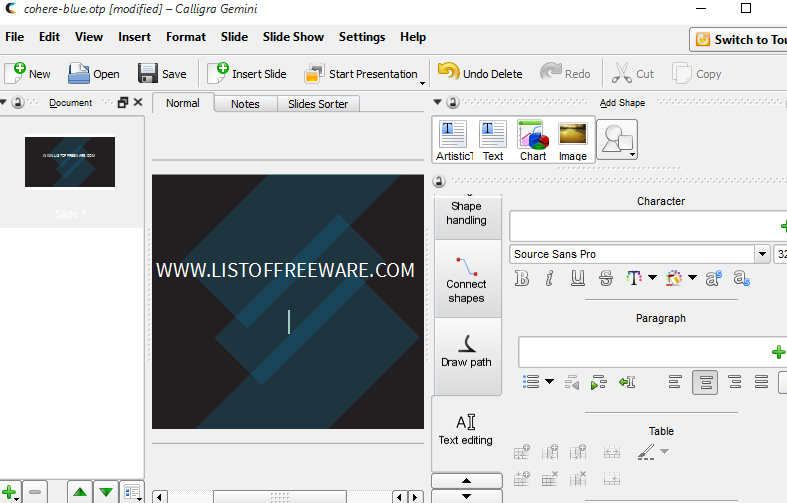This screenshot has width=787, height=503.
Task: Save the presentation with the Save icon
Action: pyautogui.click(x=162, y=74)
